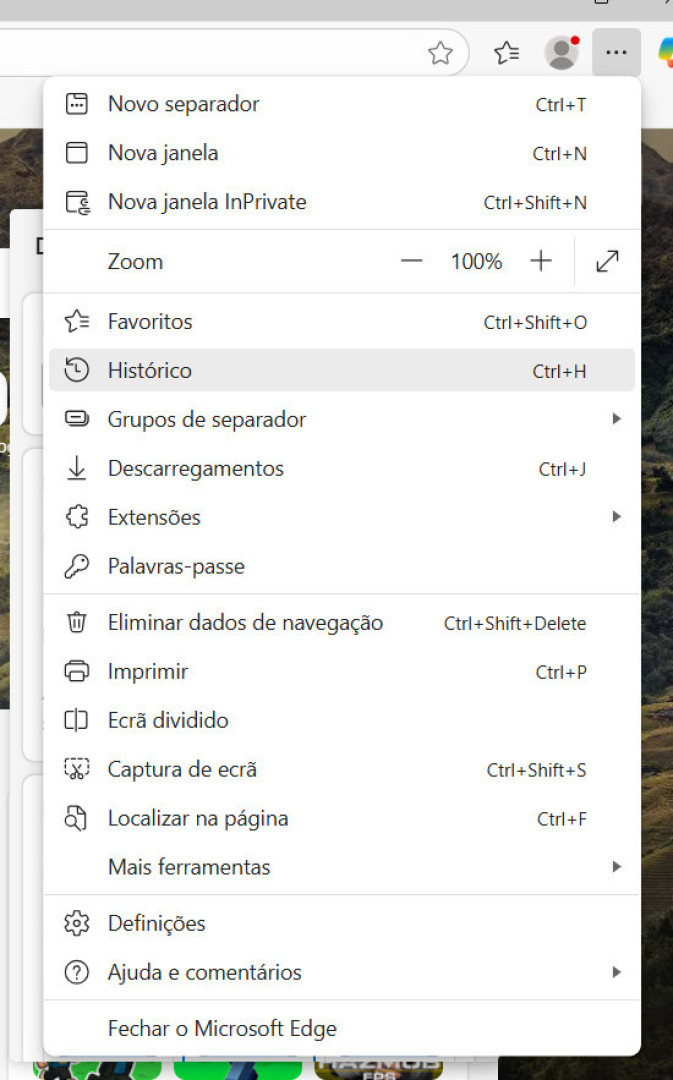Expand the Ajuda e comentários submenu
This screenshot has height=1080, width=673.
point(617,972)
